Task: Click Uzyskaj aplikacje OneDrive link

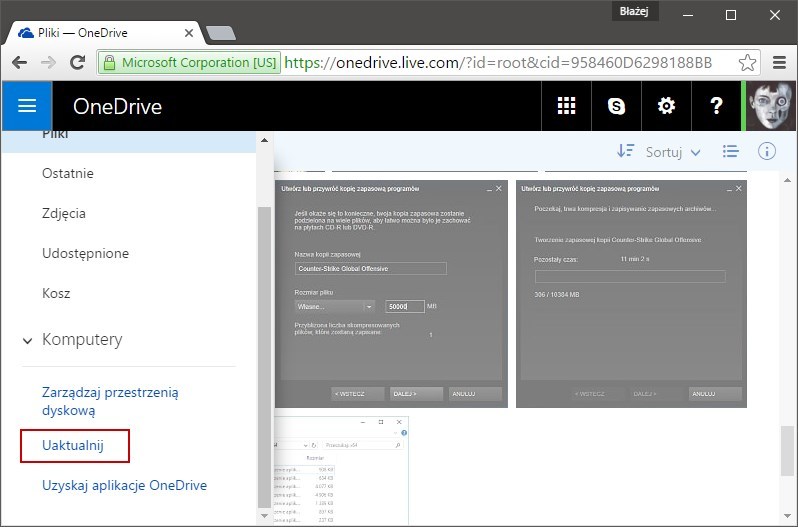Action: pyautogui.click(x=124, y=485)
